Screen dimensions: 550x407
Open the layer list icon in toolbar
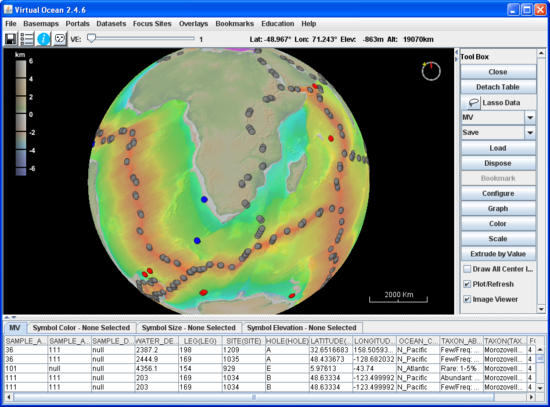pyautogui.click(x=27, y=39)
